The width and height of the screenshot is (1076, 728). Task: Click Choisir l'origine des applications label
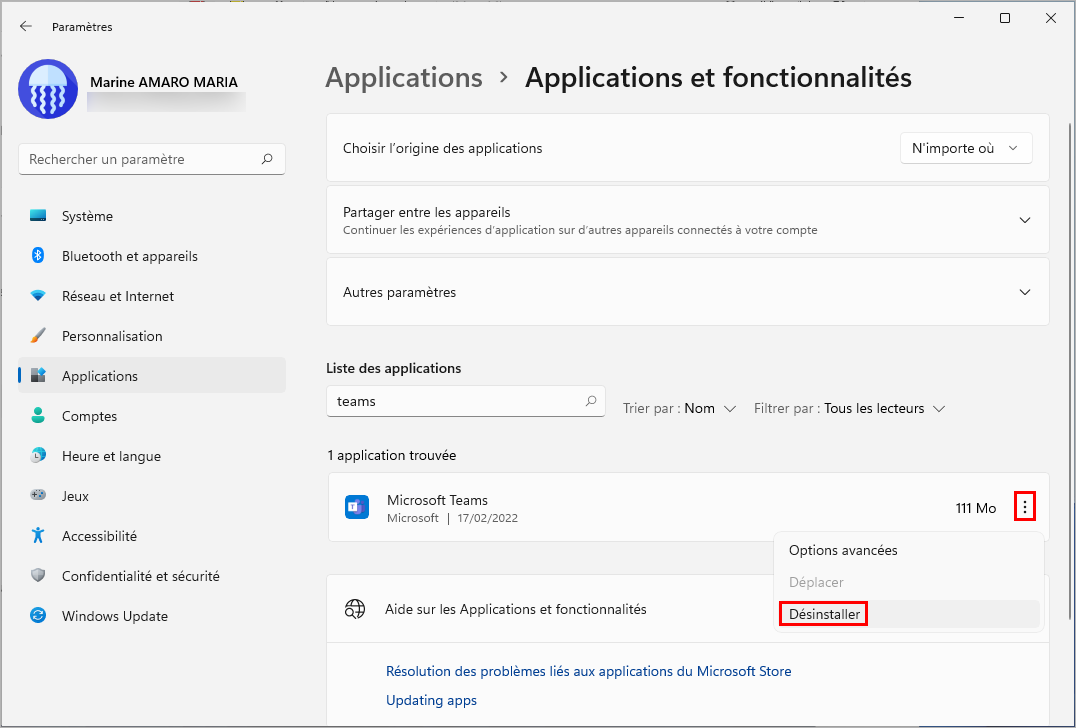443,148
